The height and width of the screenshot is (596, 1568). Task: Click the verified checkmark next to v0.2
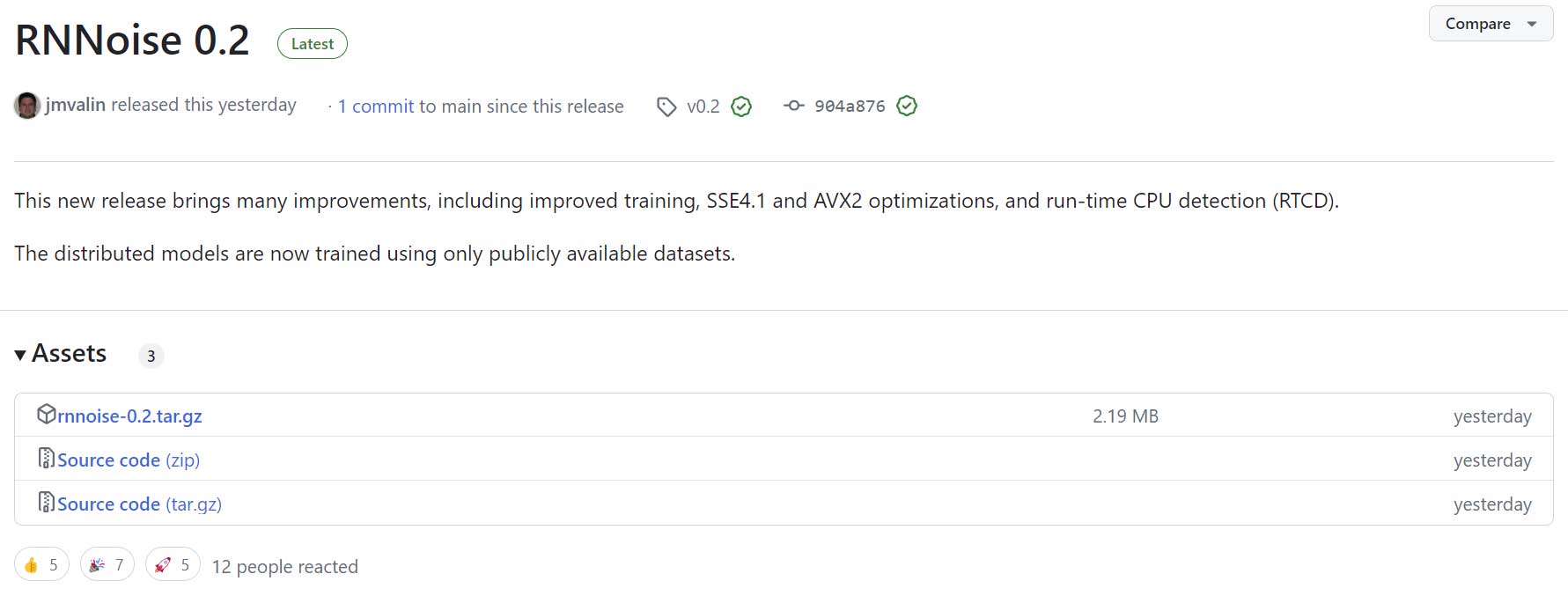click(741, 107)
